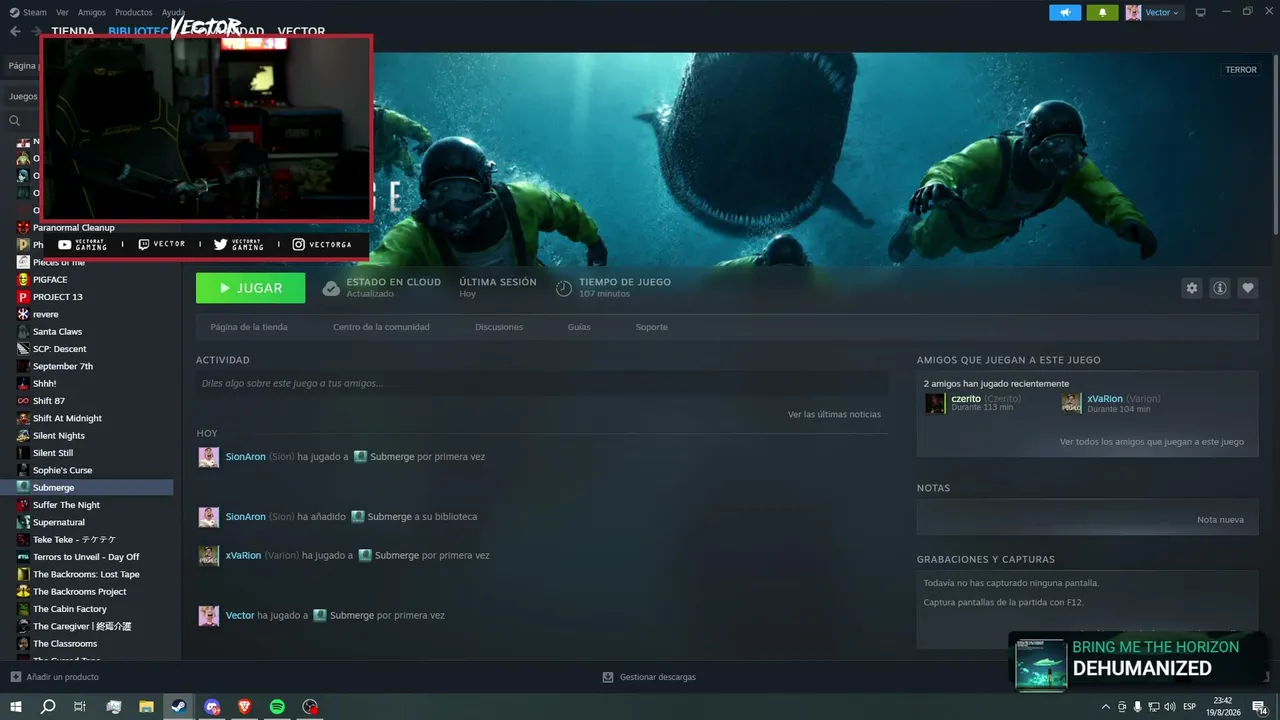Create a note with Nota nueva
The image size is (1280, 720).
point(1220,520)
